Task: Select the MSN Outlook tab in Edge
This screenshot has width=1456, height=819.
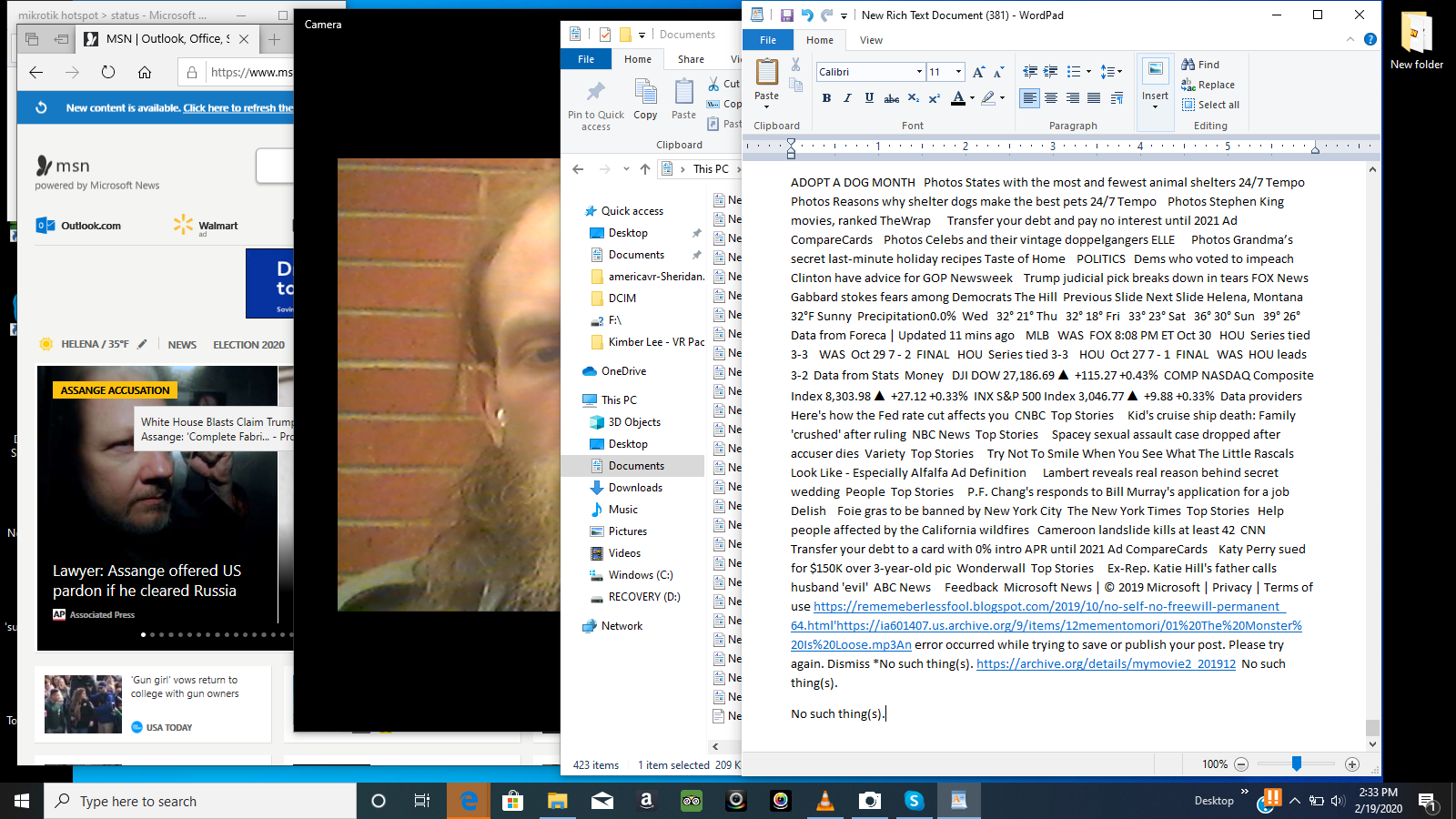Action: click(x=167, y=39)
